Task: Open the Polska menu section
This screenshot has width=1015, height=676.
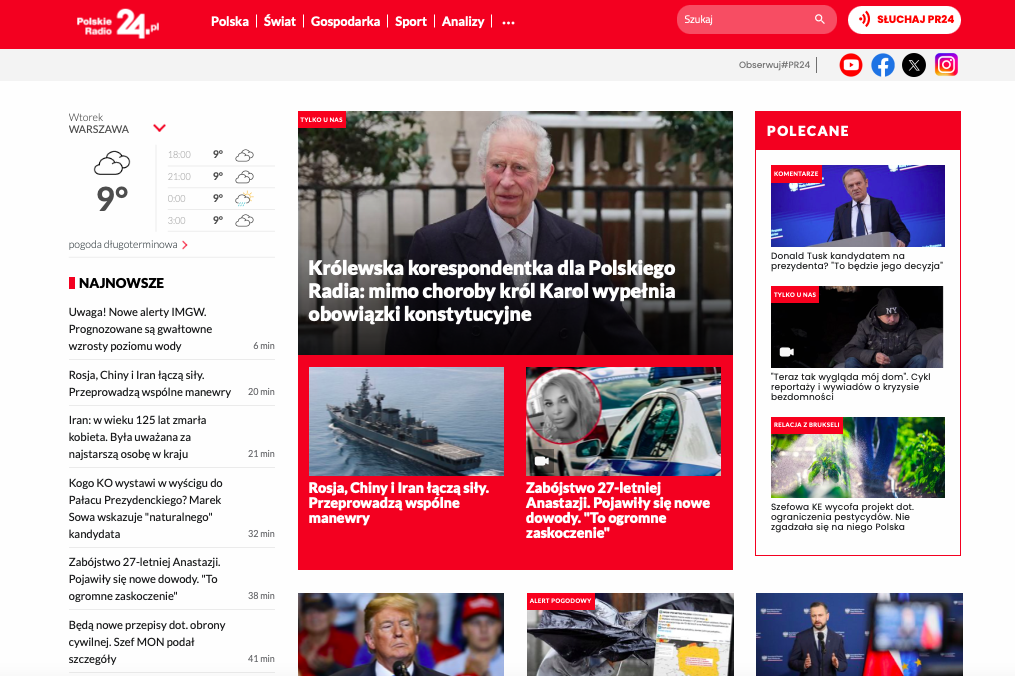Action: click(x=230, y=21)
